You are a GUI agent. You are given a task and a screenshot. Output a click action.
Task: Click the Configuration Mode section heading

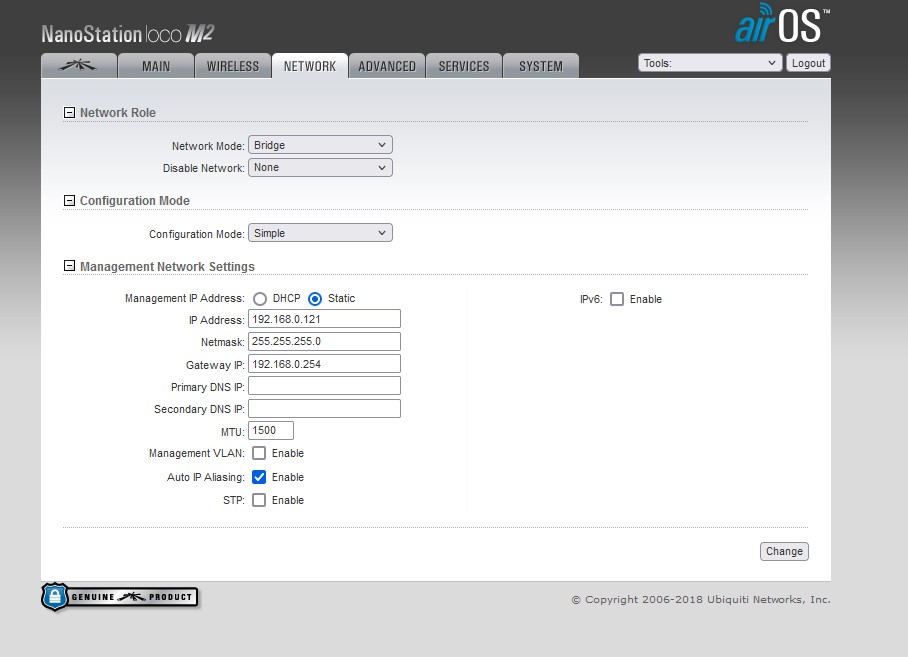135,200
